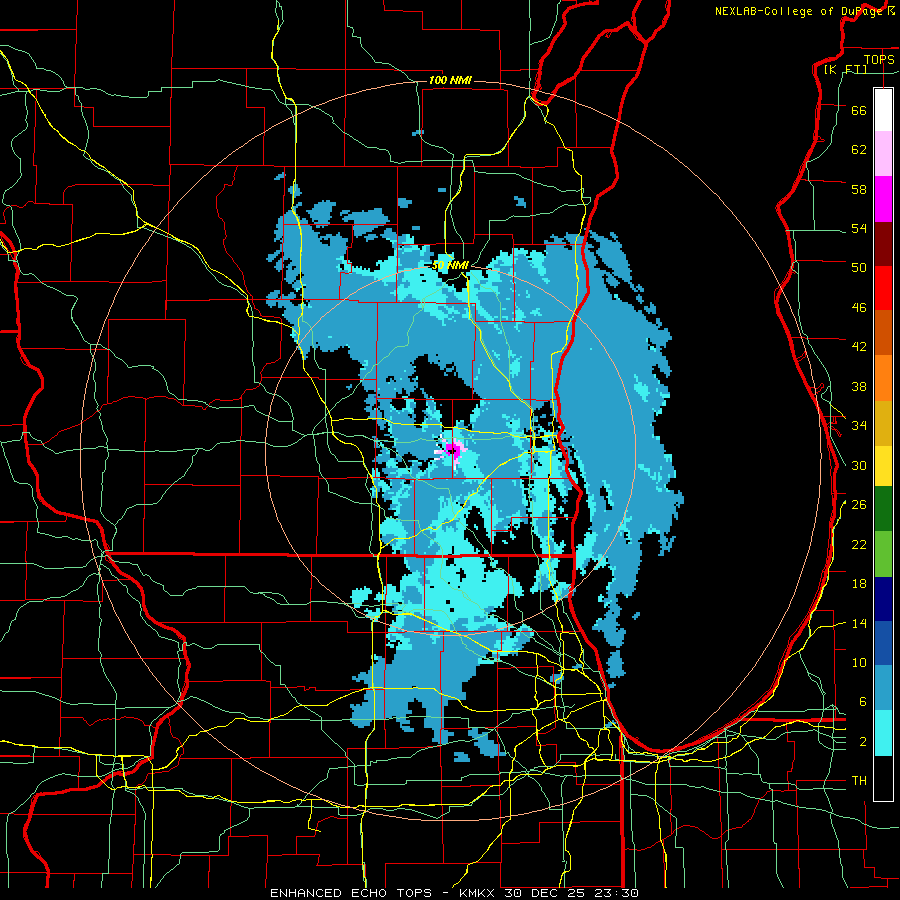Click the 18 legend value
Viewport: 900px width, 900px height.
pyautogui.click(x=859, y=583)
